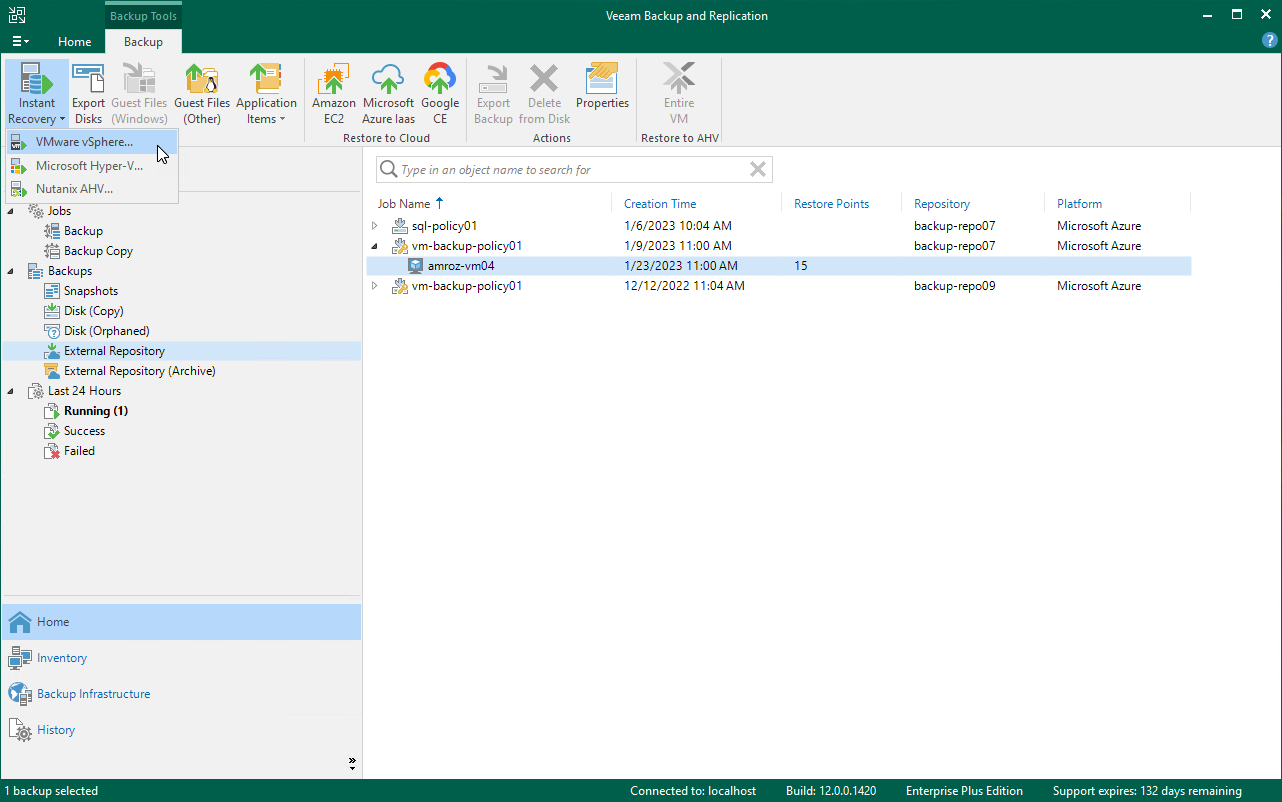The height and width of the screenshot is (802, 1282).
Task: Open Guest Files (Other) restore tool
Action: click(x=202, y=94)
